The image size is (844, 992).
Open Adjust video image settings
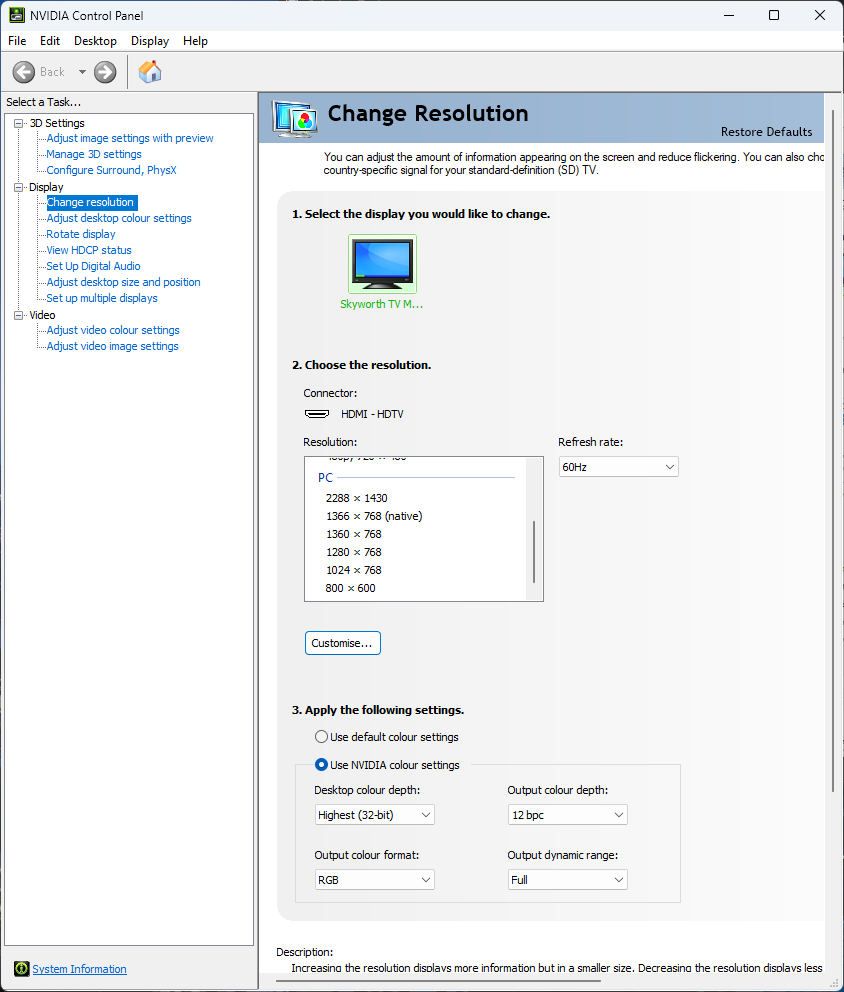(x=113, y=346)
